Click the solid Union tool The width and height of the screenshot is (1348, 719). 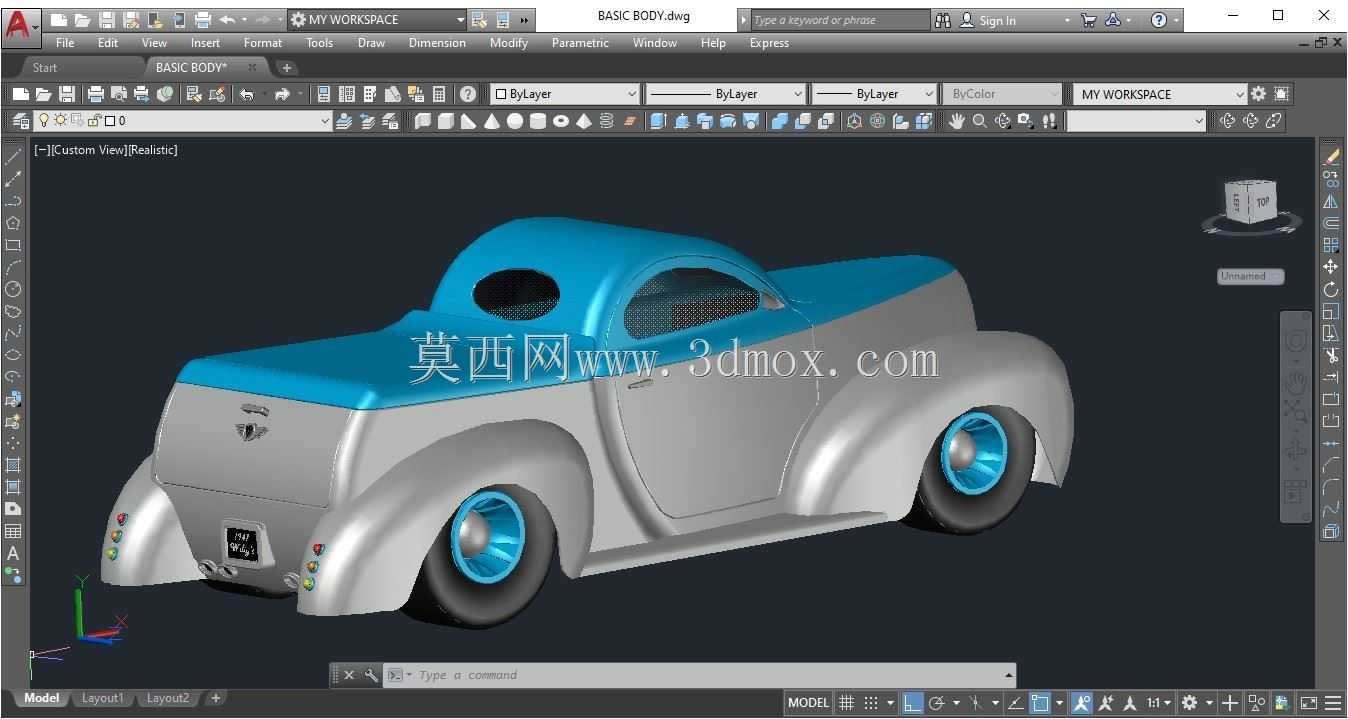(779, 121)
